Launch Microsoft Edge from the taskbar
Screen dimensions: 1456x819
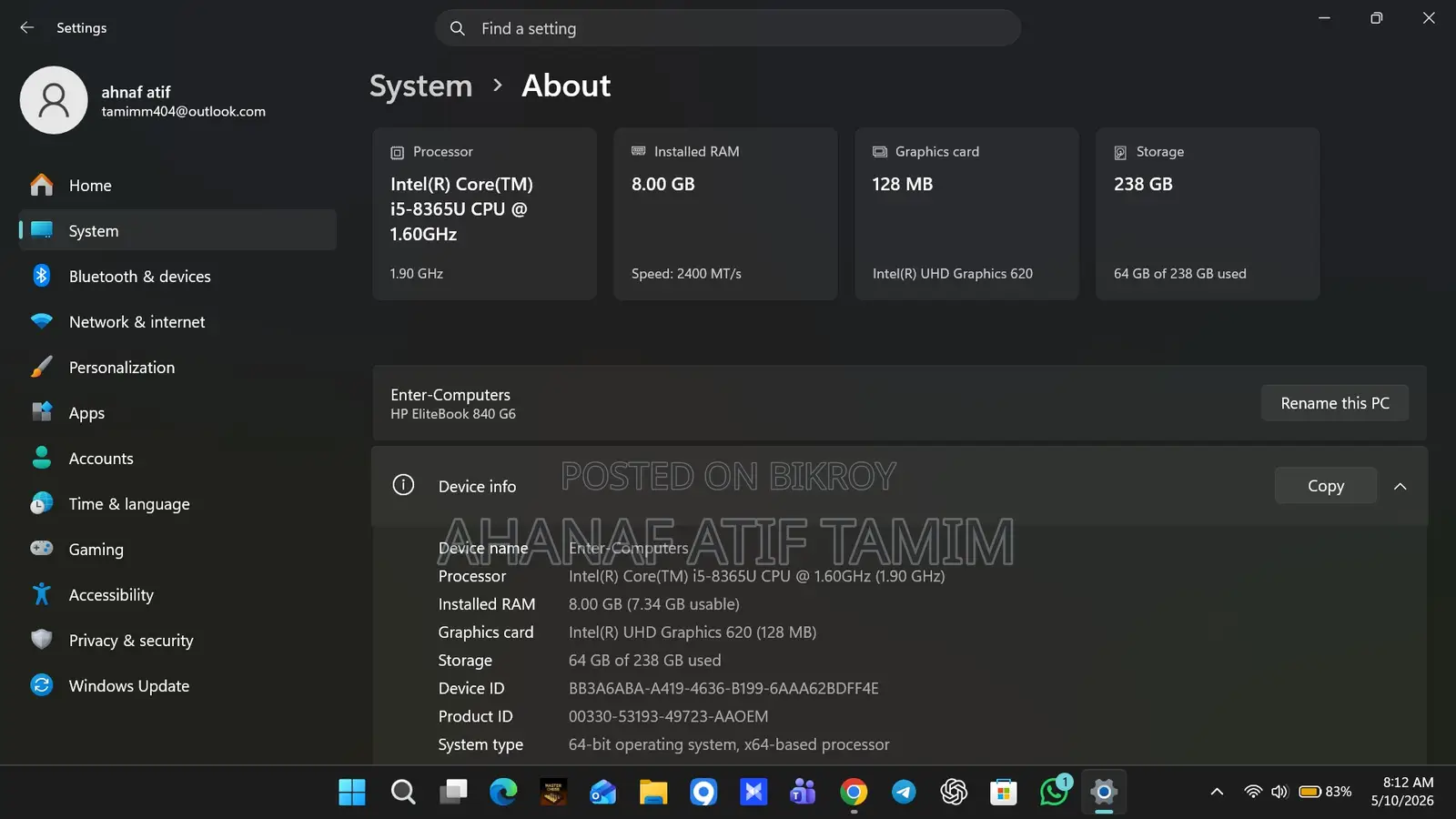pos(503,792)
